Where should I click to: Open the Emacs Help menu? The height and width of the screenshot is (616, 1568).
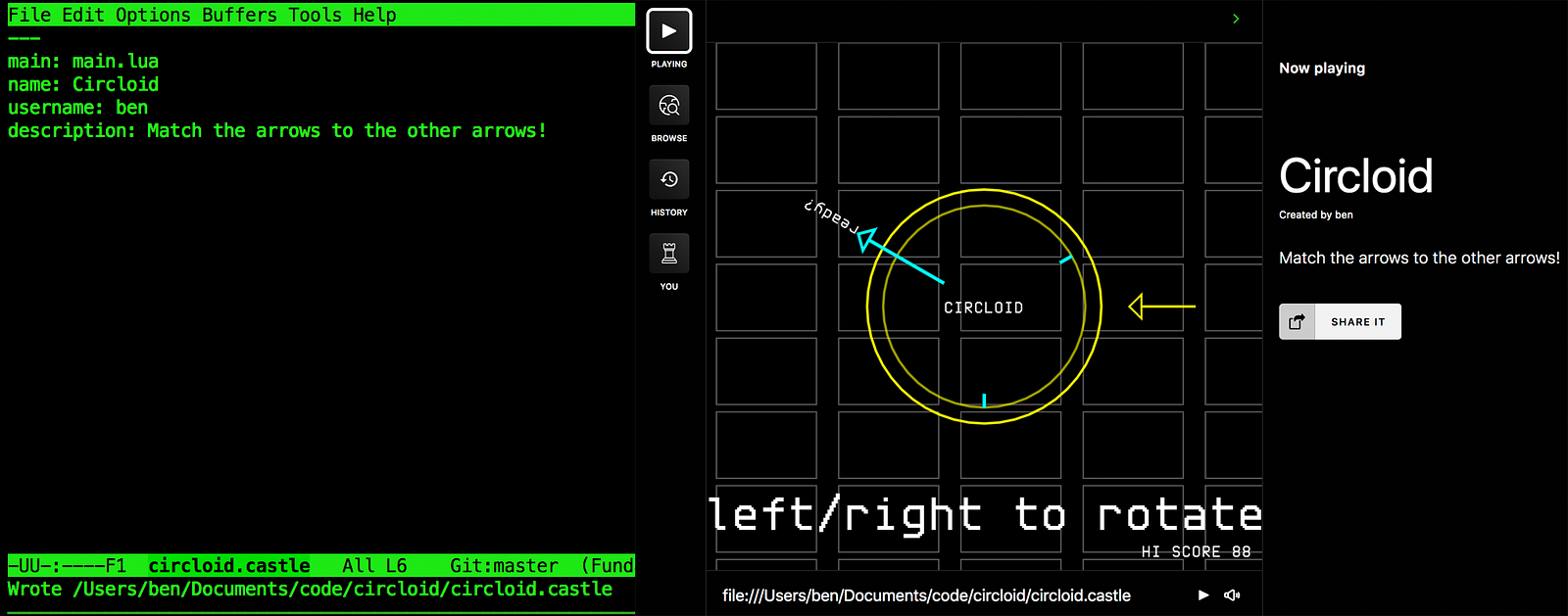374,15
